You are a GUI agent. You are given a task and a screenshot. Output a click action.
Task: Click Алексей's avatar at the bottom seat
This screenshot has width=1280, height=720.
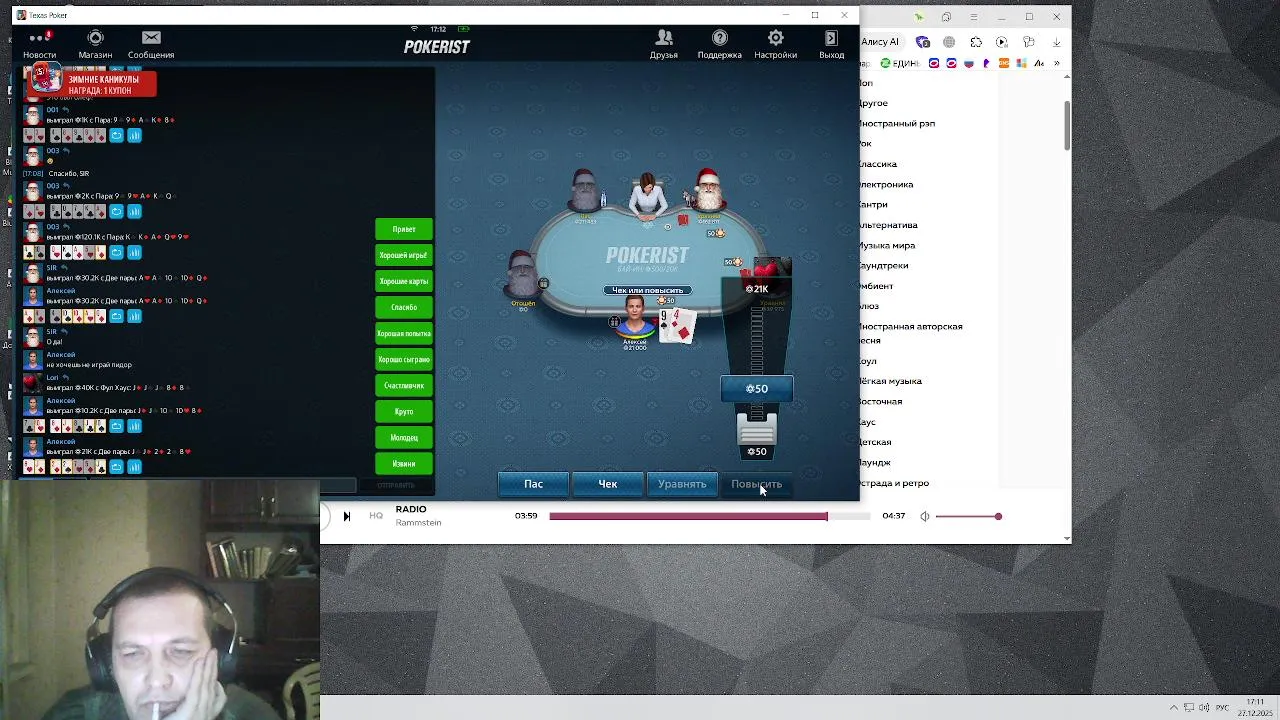click(x=634, y=319)
